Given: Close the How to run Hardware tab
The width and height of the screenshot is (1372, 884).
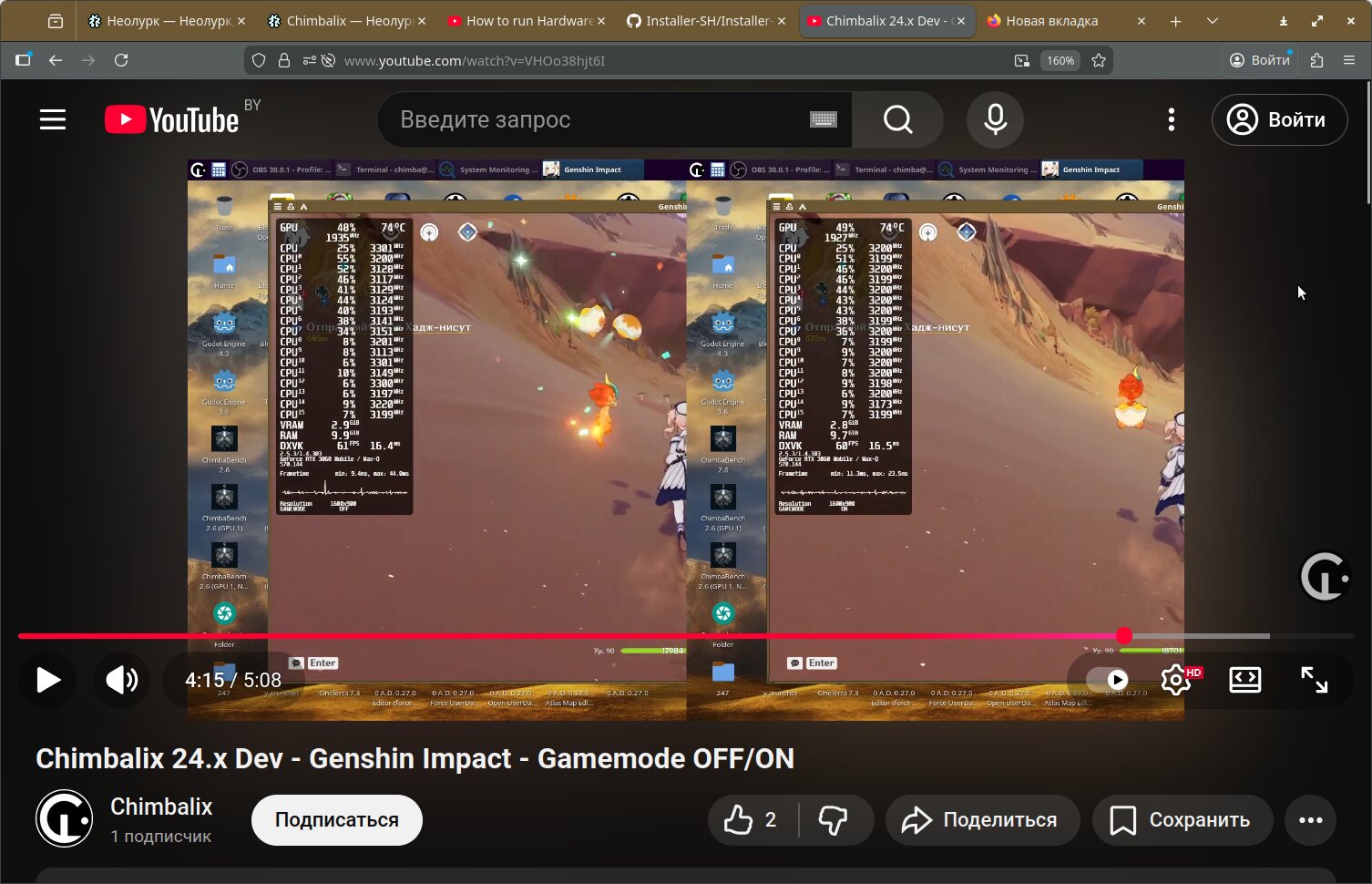Looking at the screenshot, I should point(601,21).
